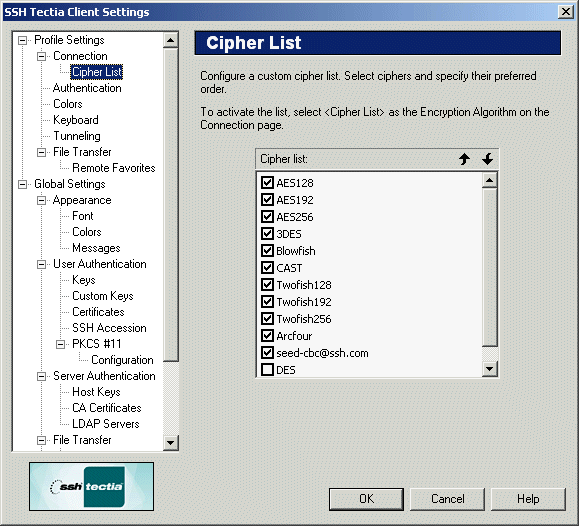Collapse the global File Transfer node
Image resolution: width=579 pixels, height=526 pixels.
pos(41,440)
